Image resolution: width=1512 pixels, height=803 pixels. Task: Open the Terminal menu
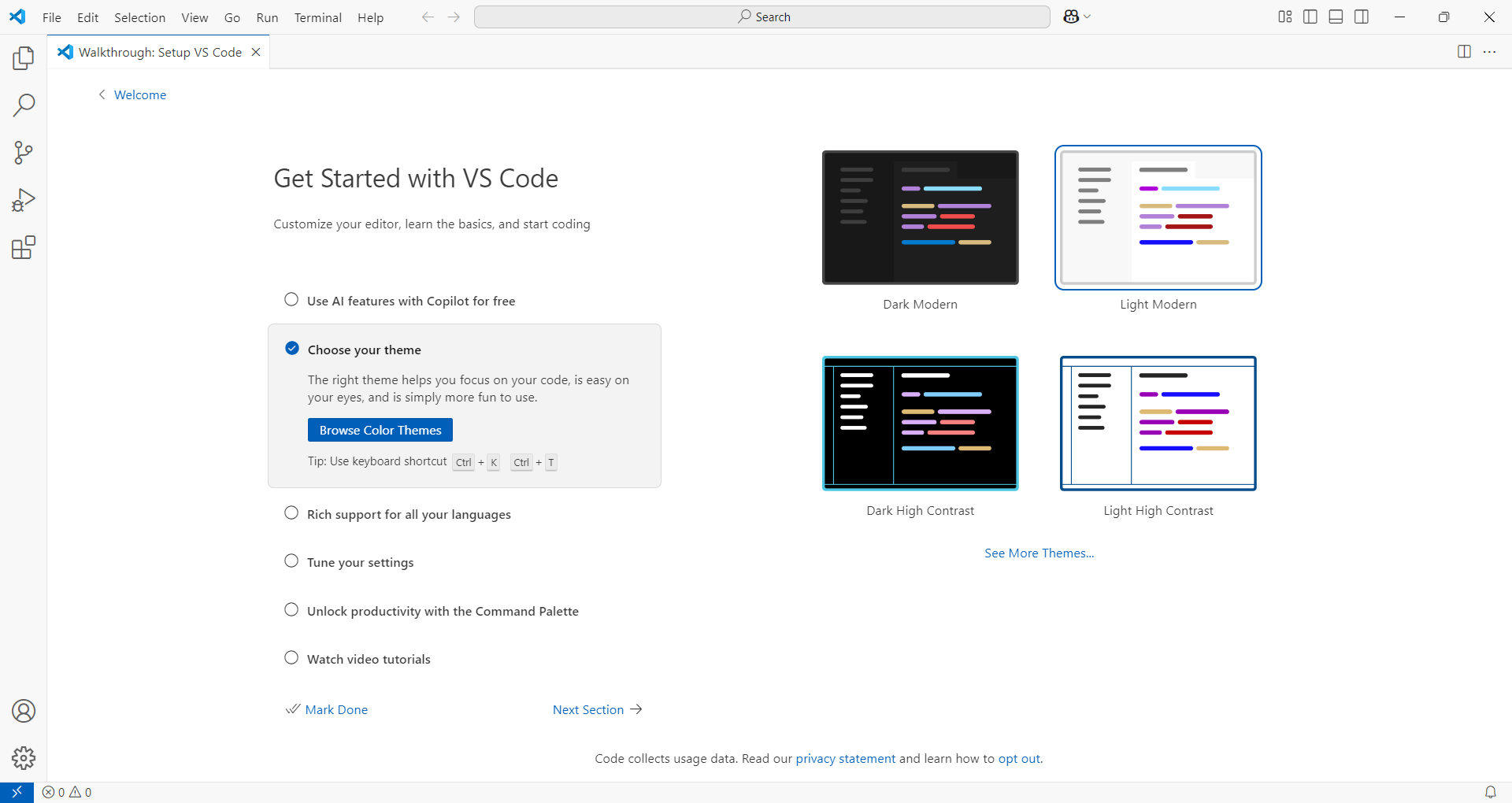coord(317,17)
